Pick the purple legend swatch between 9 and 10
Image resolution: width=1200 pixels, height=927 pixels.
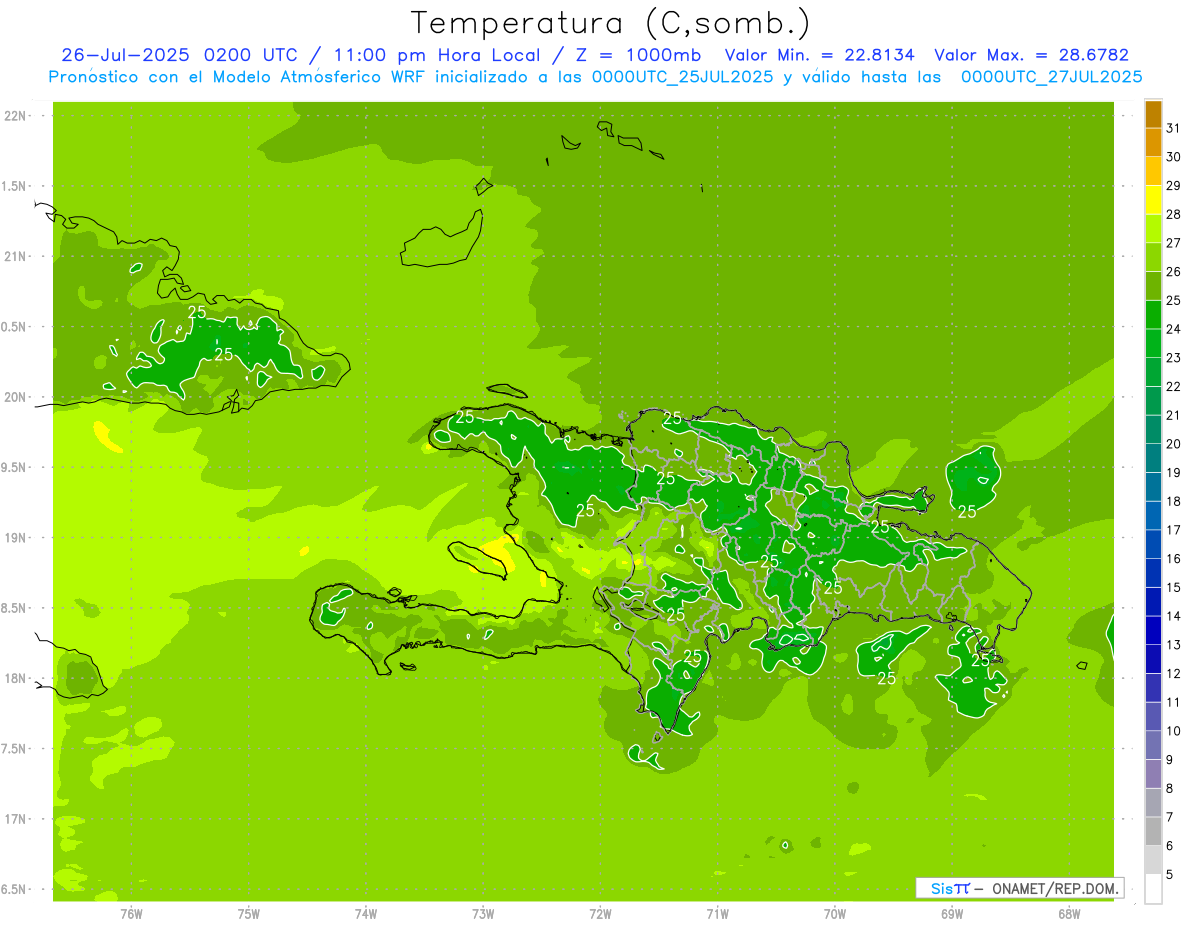(1153, 745)
